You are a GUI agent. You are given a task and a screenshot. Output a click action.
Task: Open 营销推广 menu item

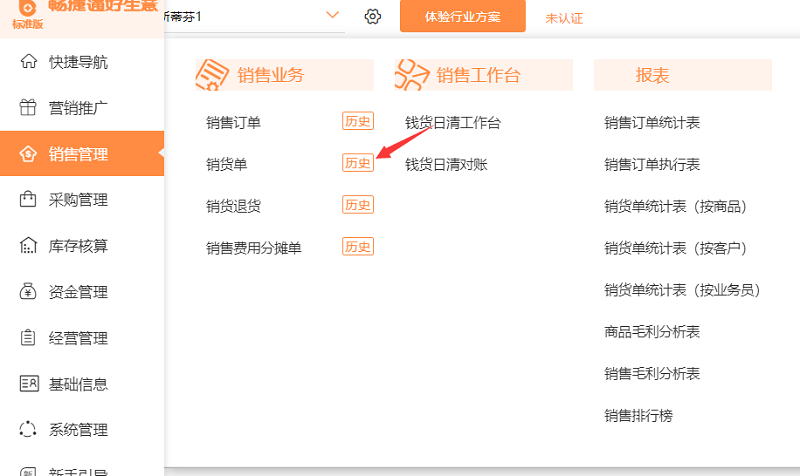(78, 108)
